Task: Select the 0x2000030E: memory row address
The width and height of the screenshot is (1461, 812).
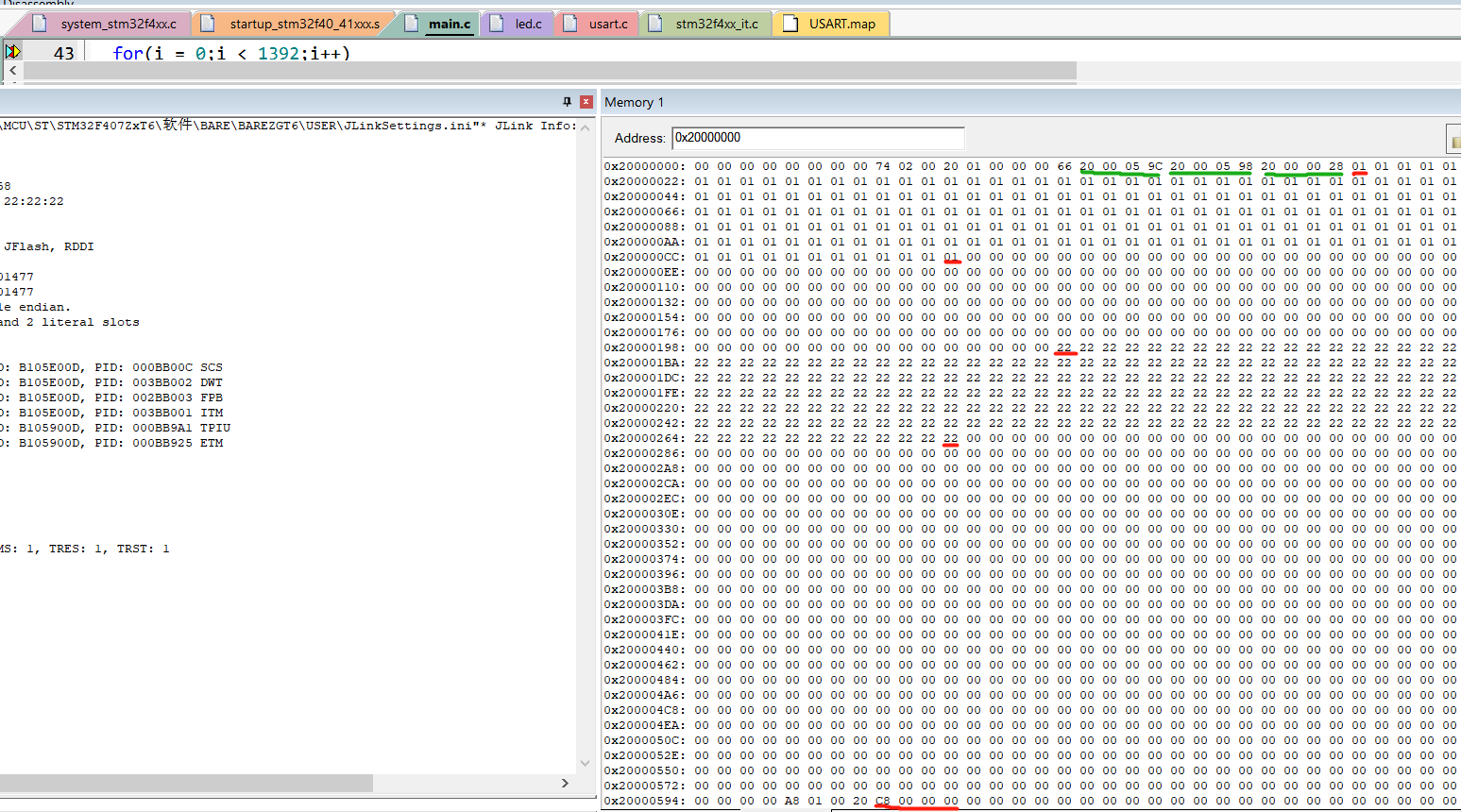Action: coord(645,514)
